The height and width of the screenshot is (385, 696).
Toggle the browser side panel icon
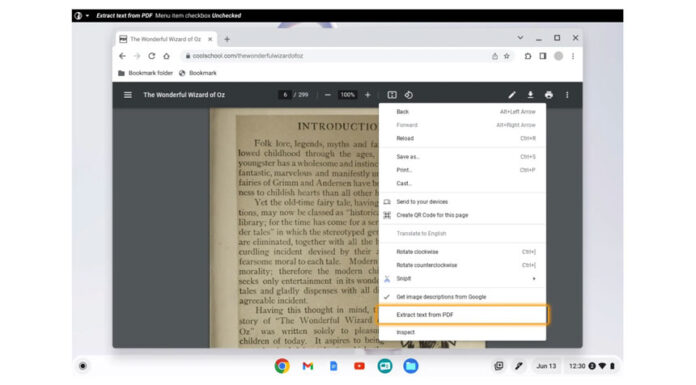543,56
